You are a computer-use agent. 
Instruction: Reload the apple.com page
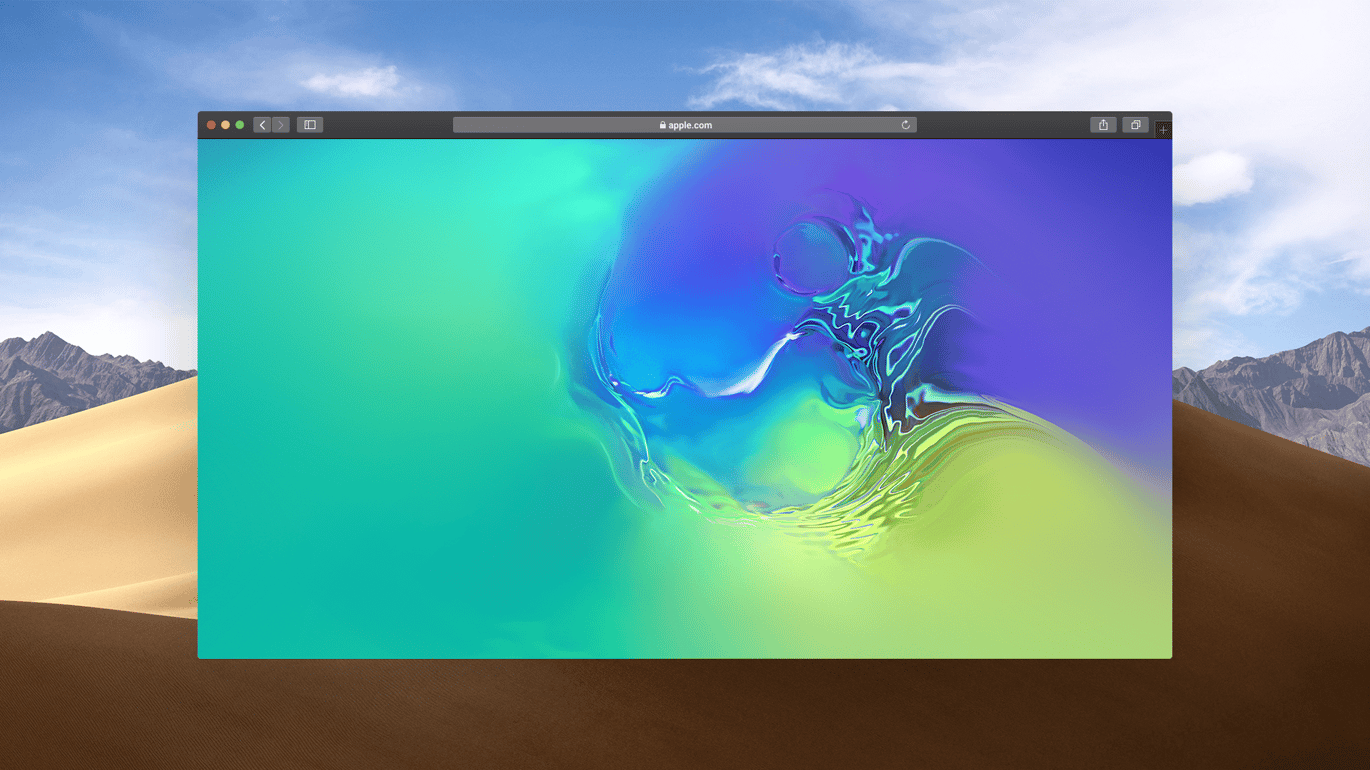pyautogui.click(x=906, y=125)
